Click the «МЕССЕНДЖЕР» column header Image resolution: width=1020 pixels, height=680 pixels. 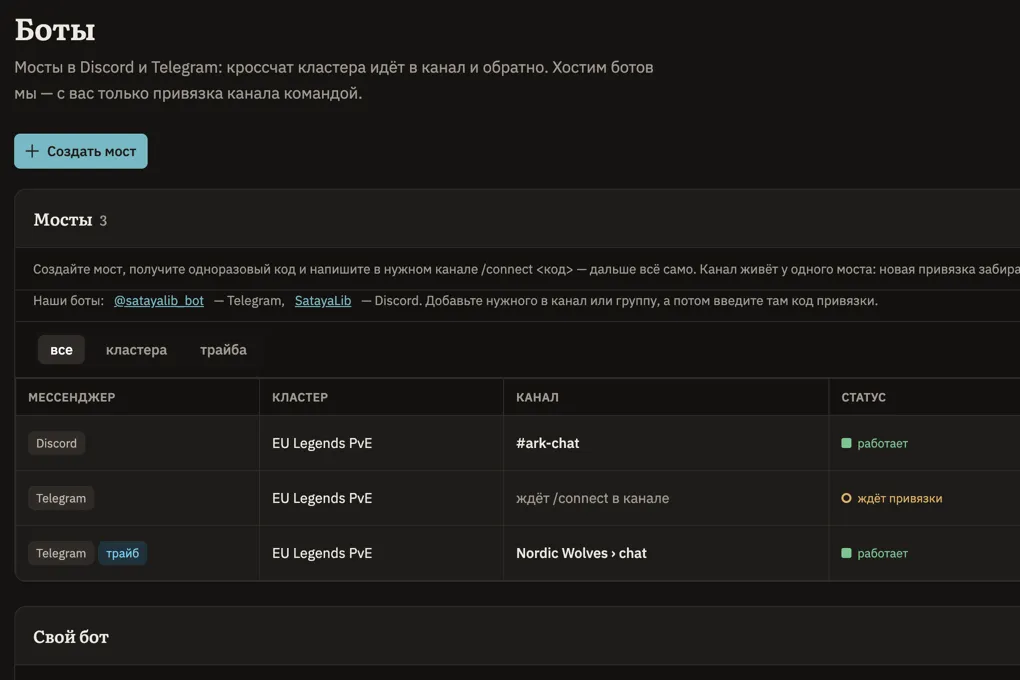[x=72, y=397]
